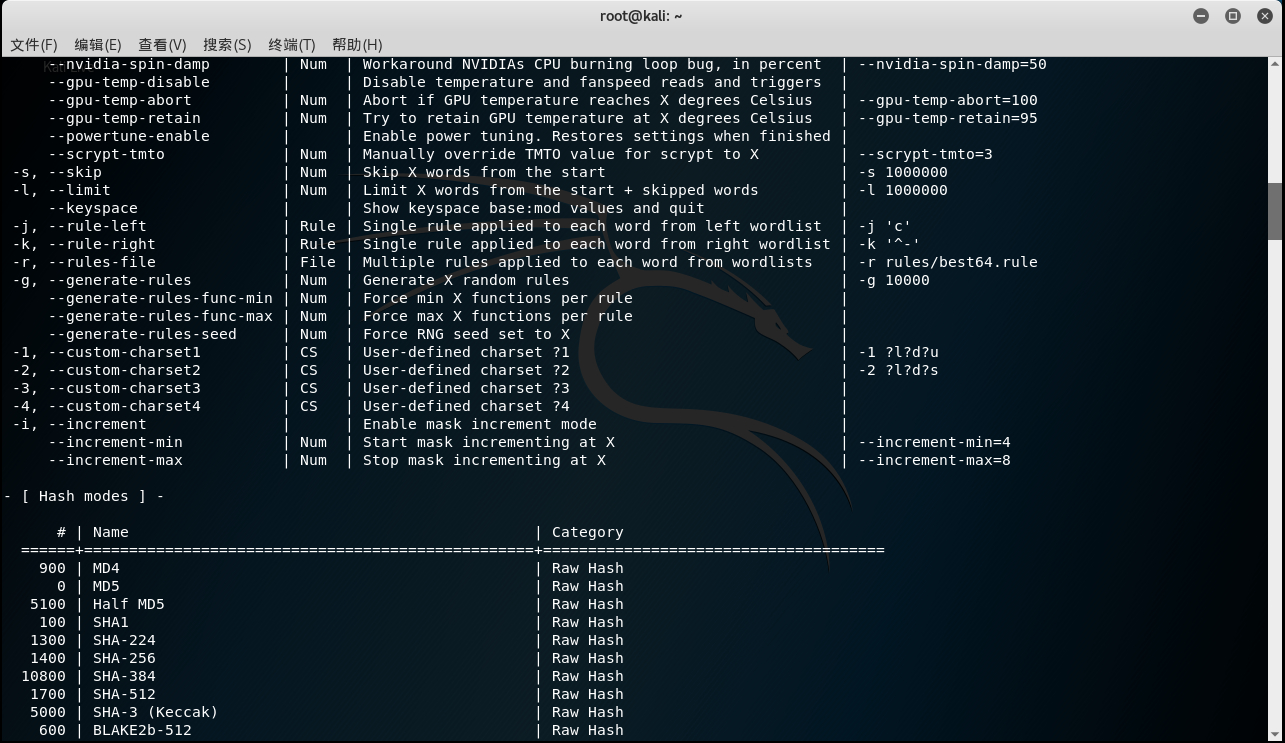Click hash mode number 5100
The image size is (1285, 743).
(x=48, y=604)
